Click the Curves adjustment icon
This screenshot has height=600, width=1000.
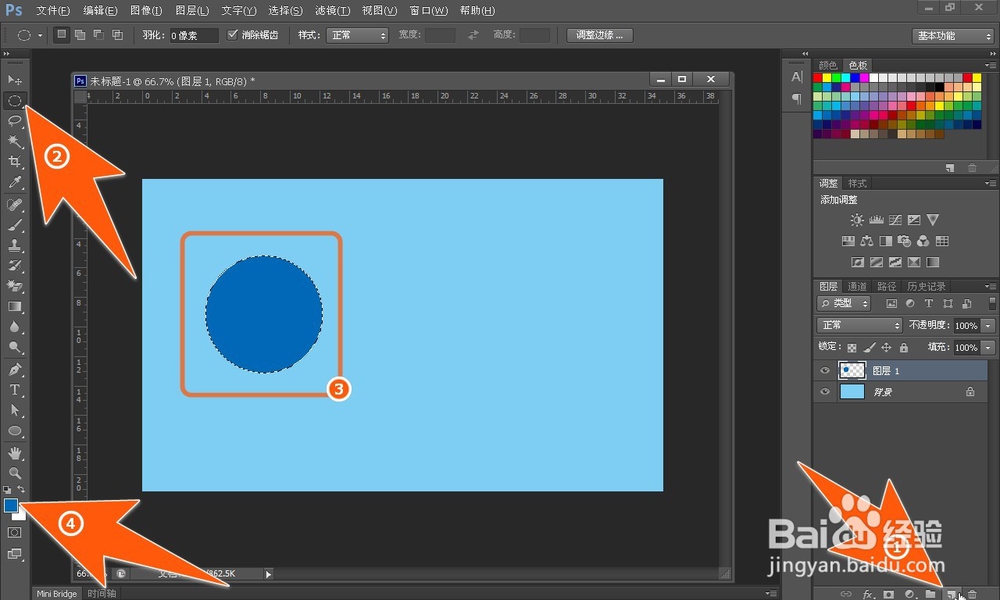click(895, 220)
